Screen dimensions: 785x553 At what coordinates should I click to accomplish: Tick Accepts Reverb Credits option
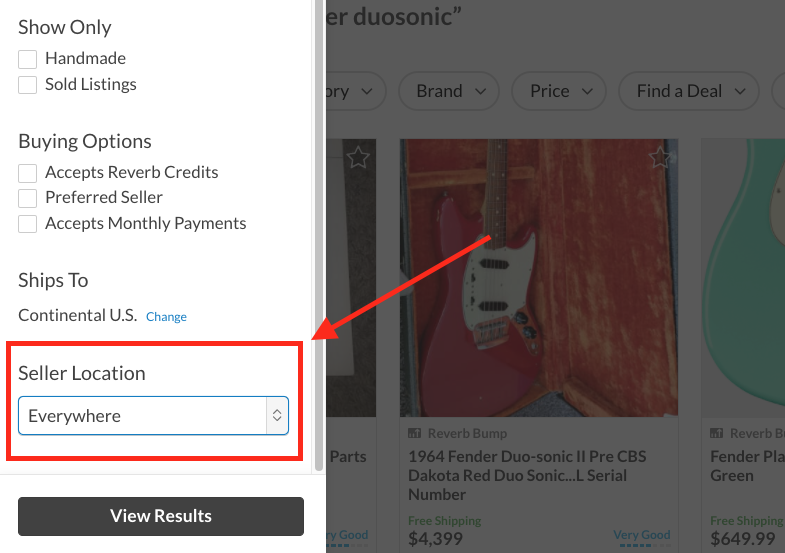(x=28, y=173)
